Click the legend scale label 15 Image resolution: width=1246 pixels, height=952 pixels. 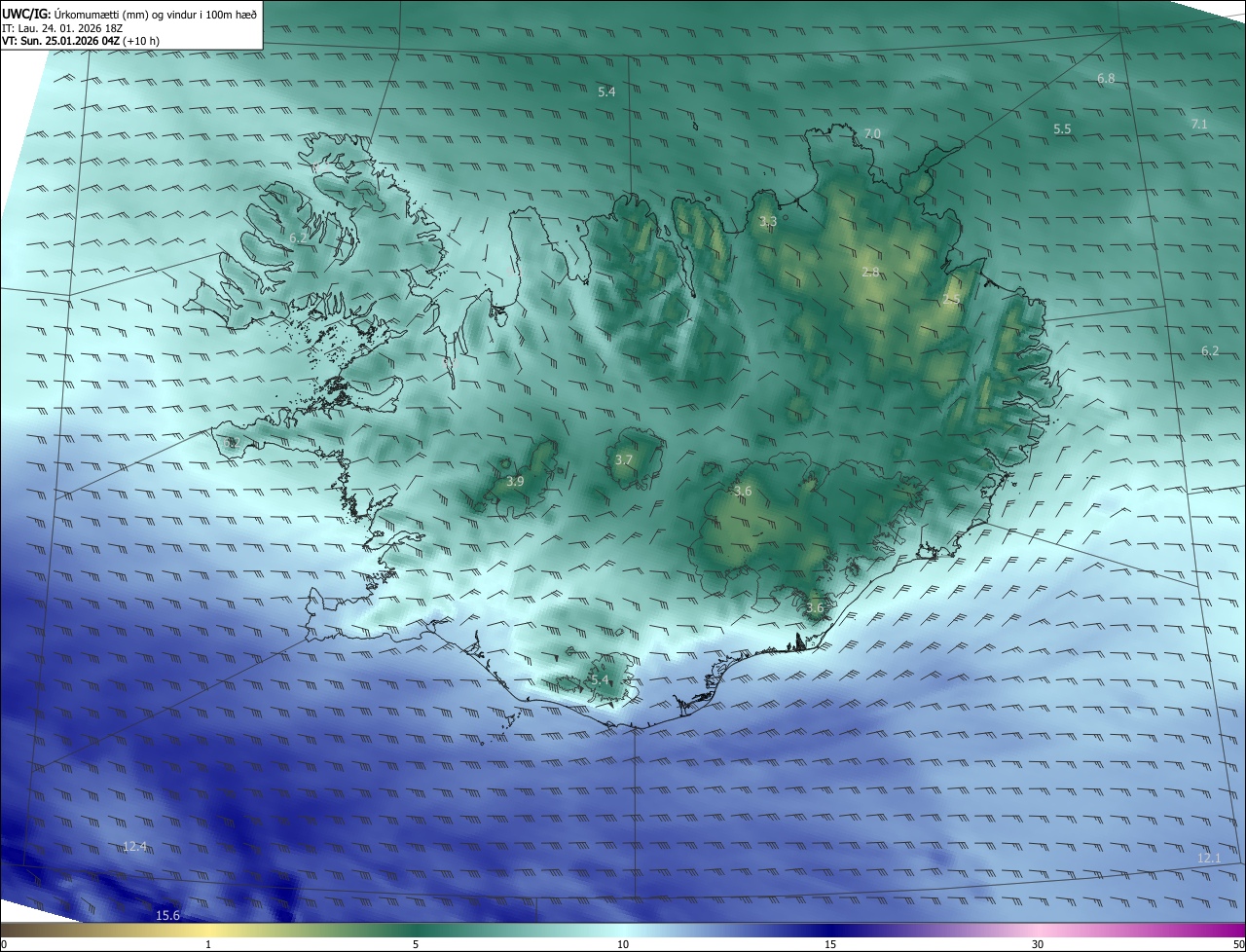830,944
